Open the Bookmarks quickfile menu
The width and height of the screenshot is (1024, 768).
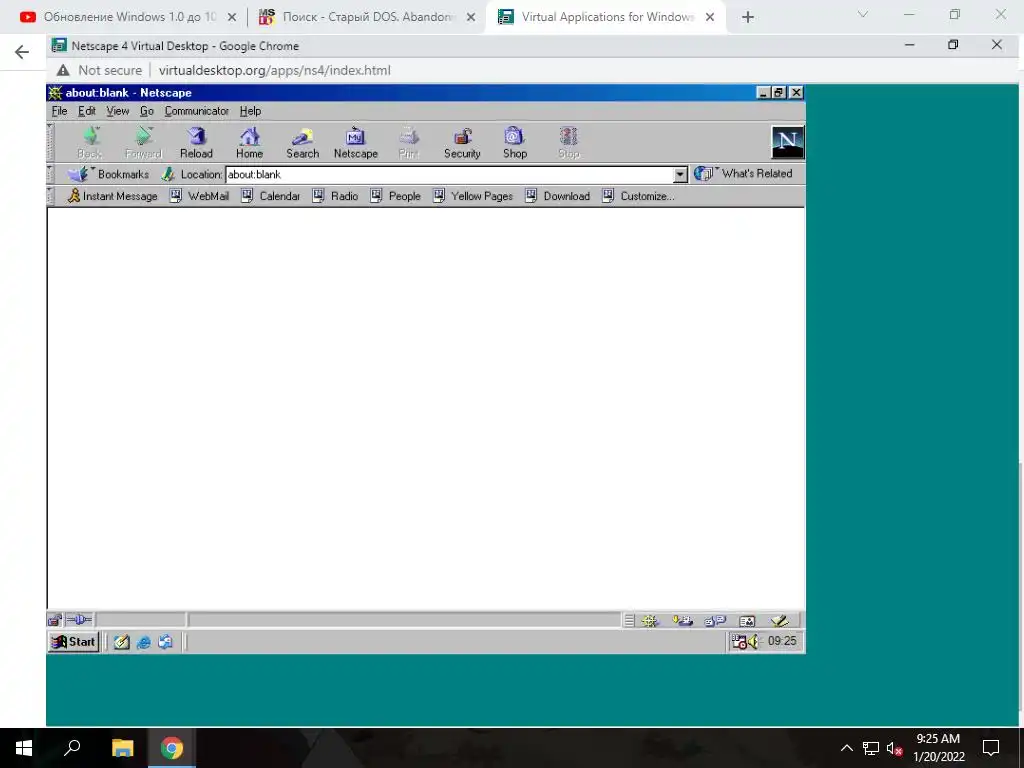click(108, 174)
